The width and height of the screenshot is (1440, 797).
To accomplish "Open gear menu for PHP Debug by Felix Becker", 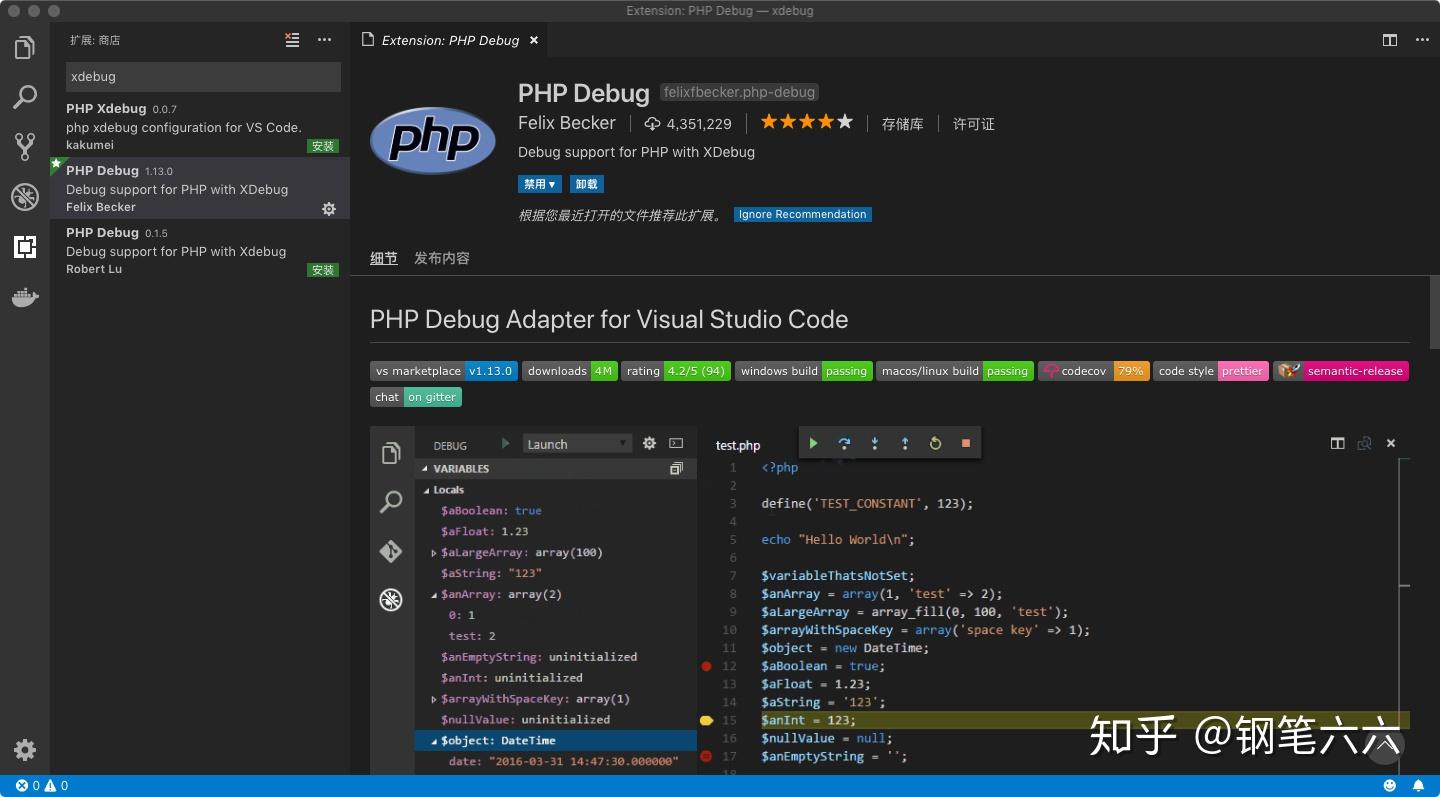I will [x=329, y=209].
